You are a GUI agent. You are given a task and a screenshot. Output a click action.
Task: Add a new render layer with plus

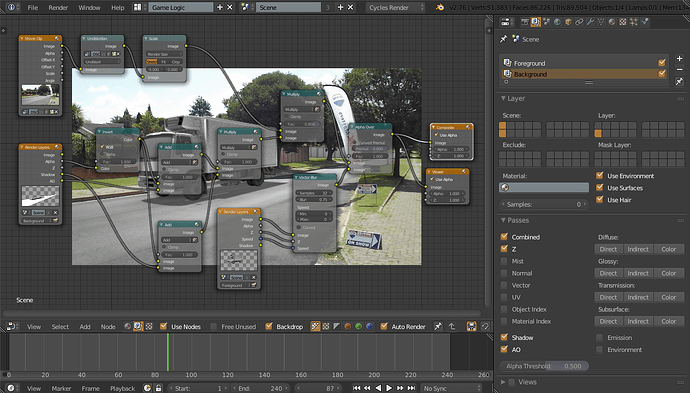coord(679,59)
